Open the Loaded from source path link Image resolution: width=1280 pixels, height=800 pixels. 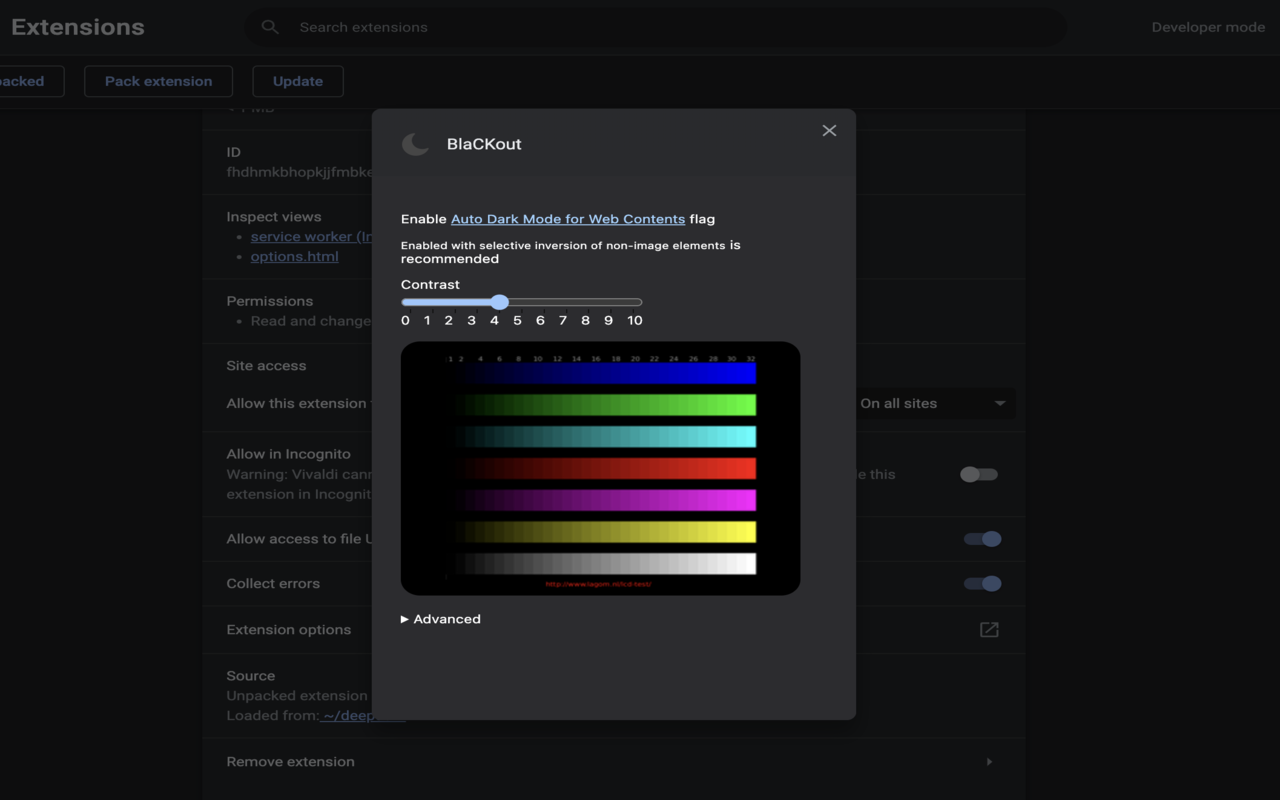tap(346, 716)
